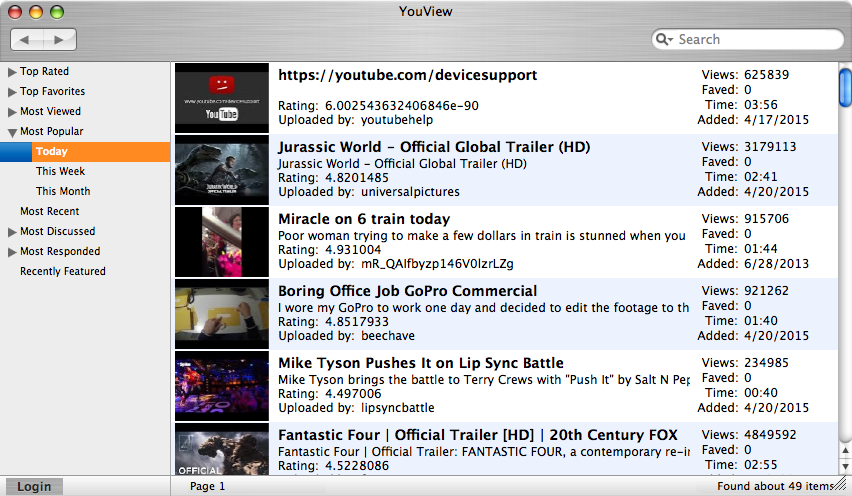Open the Miracle on 6 train thumbnail
Image resolution: width=852 pixels, height=496 pixels.
pos(222,242)
